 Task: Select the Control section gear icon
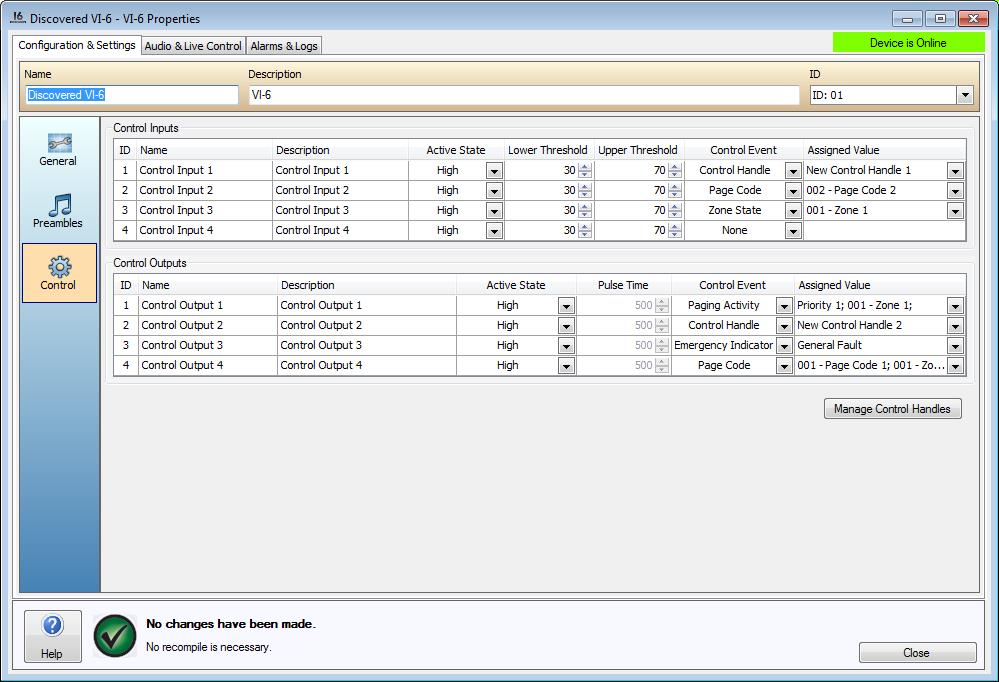click(60, 266)
